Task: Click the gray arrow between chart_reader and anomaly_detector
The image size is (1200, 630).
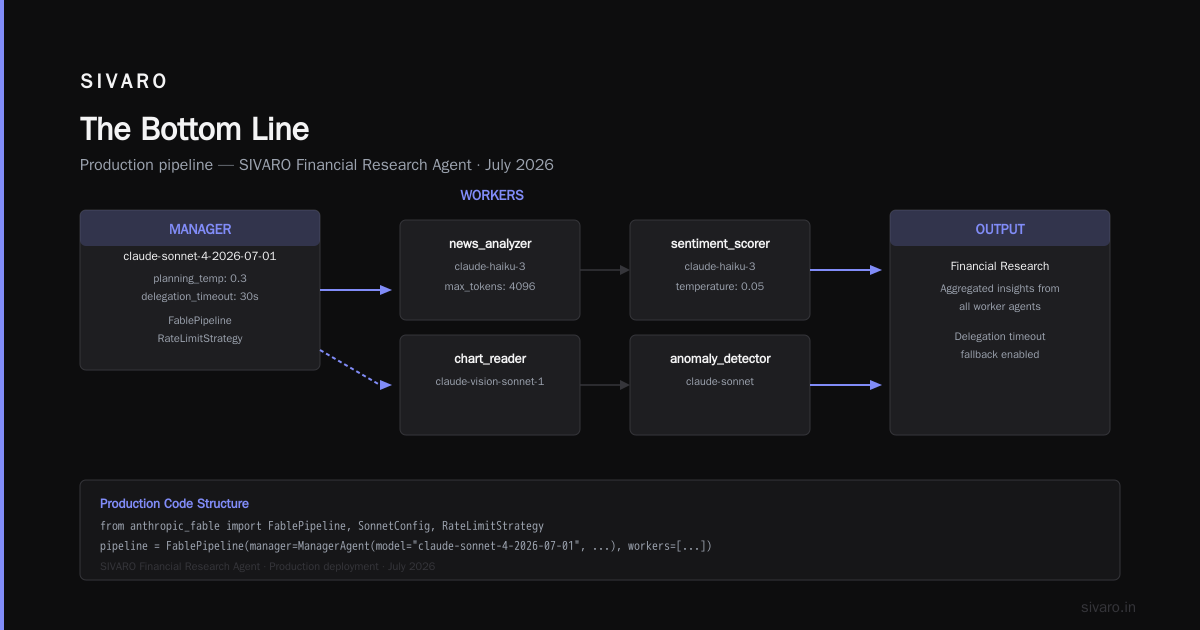Action: click(x=605, y=385)
